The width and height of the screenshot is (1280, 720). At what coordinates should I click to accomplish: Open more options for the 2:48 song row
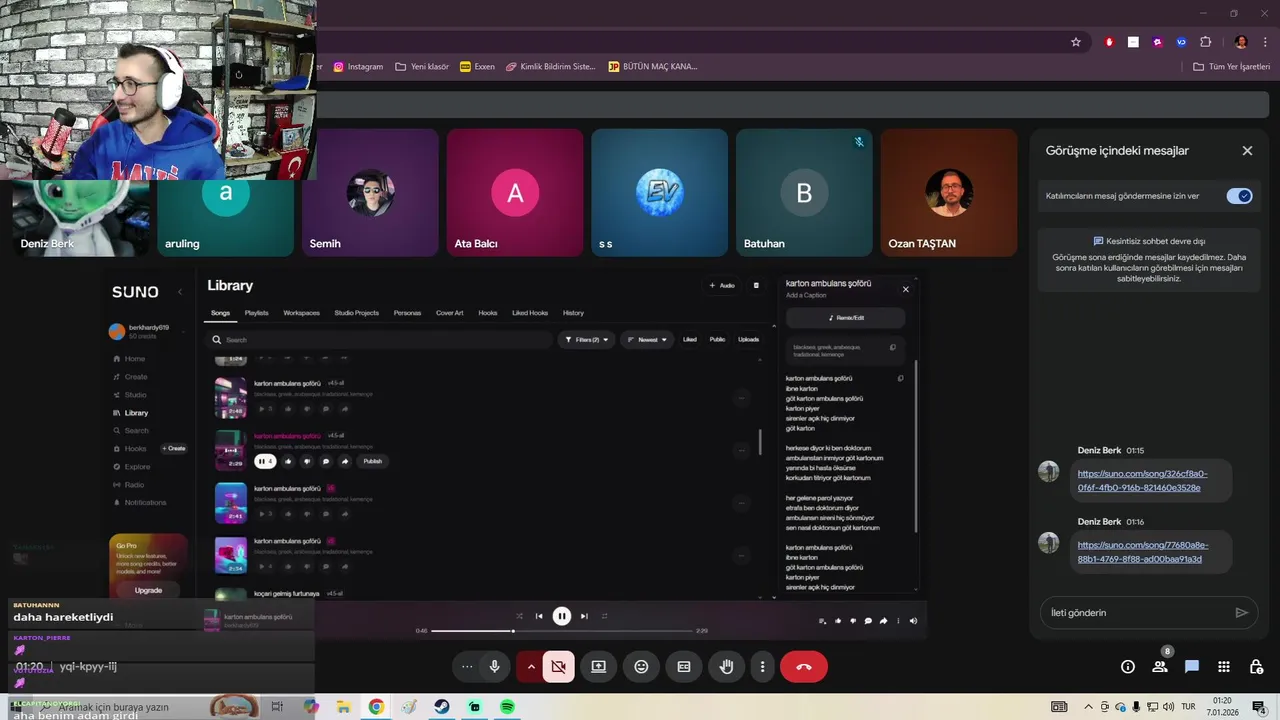[x=741, y=398]
